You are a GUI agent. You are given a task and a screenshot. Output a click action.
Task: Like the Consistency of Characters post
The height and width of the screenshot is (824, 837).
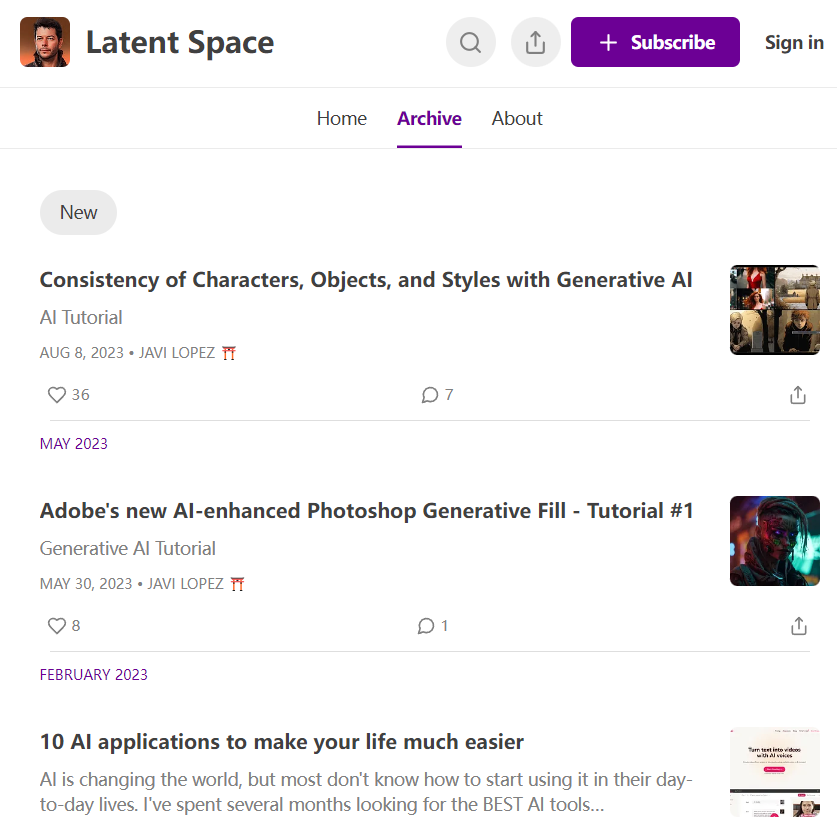tap(57, 395)
